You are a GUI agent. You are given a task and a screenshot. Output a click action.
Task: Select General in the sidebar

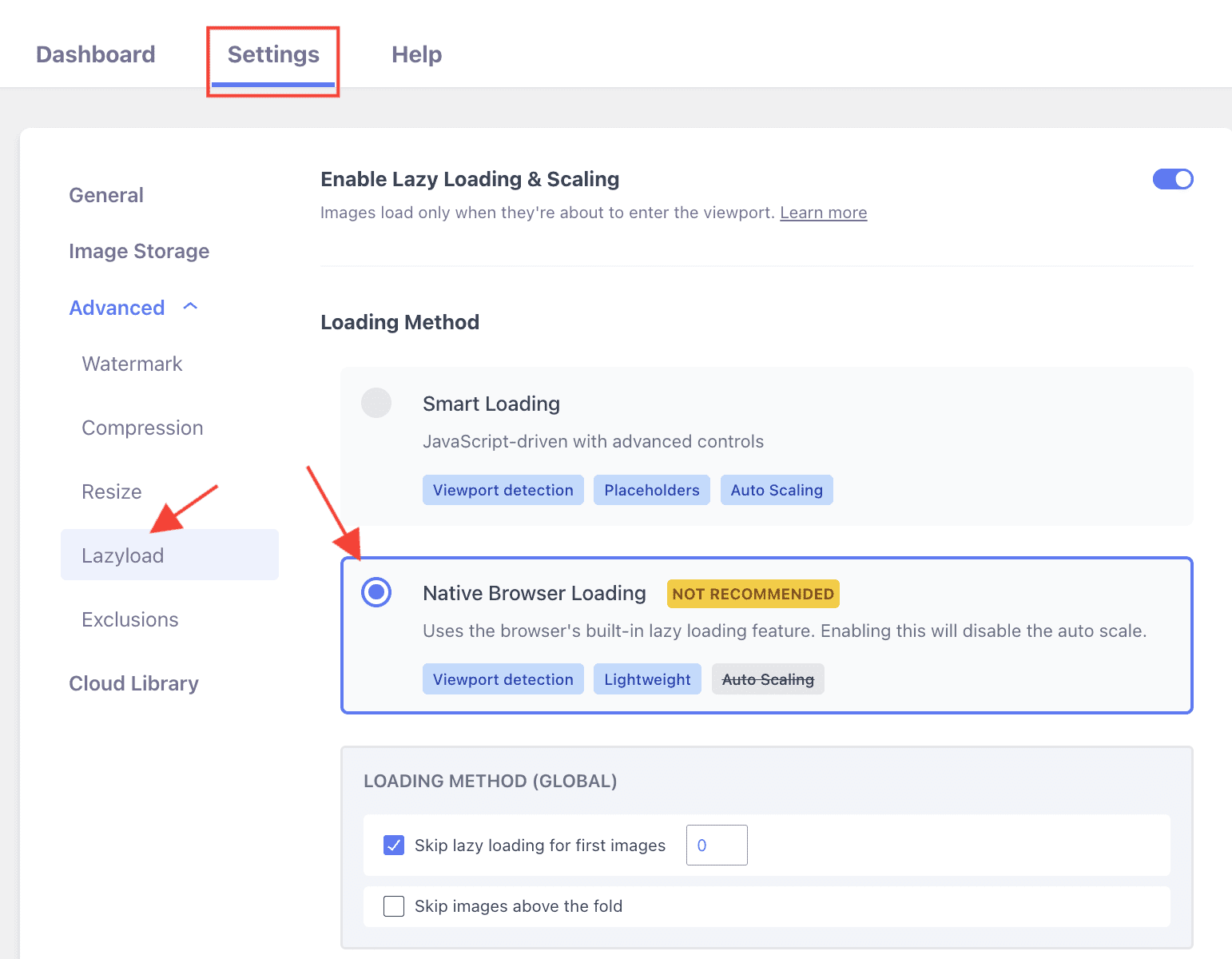[106, 195]
